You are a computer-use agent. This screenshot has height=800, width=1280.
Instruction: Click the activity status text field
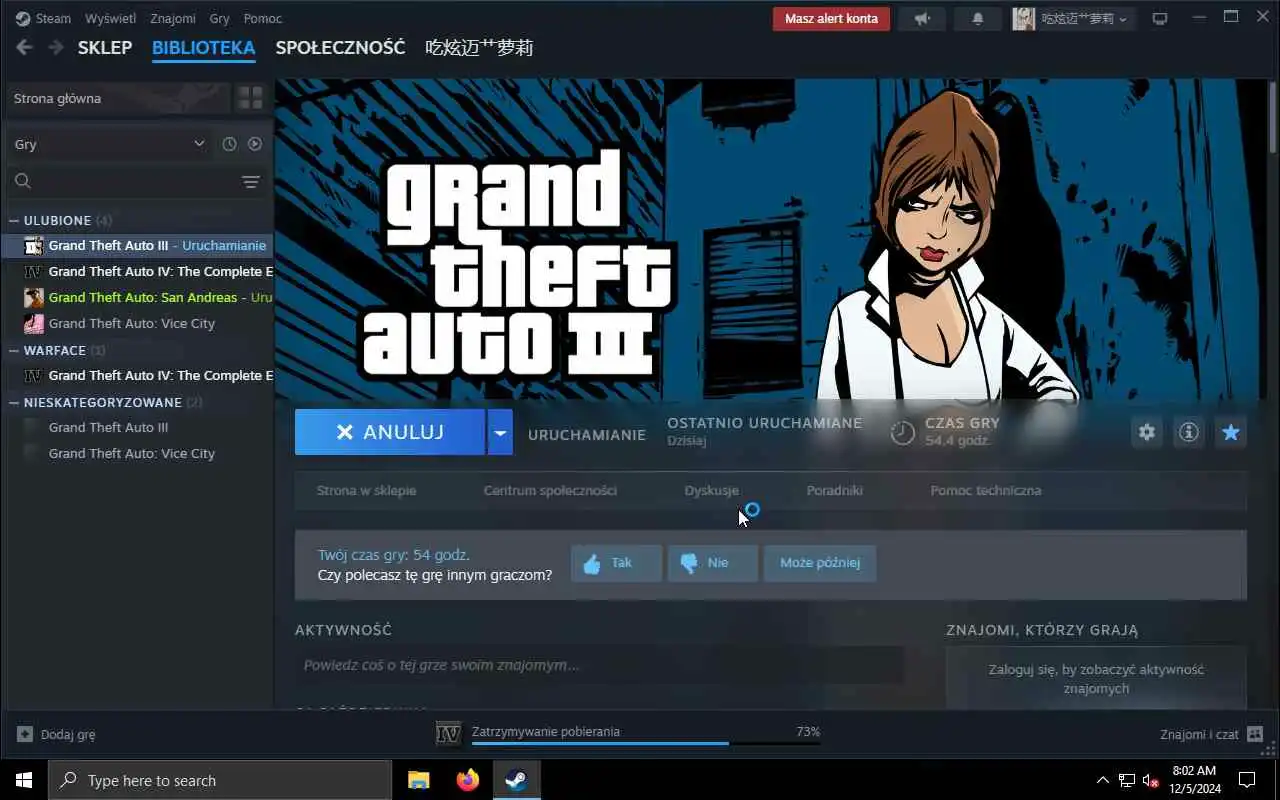[x=600, y=665]
